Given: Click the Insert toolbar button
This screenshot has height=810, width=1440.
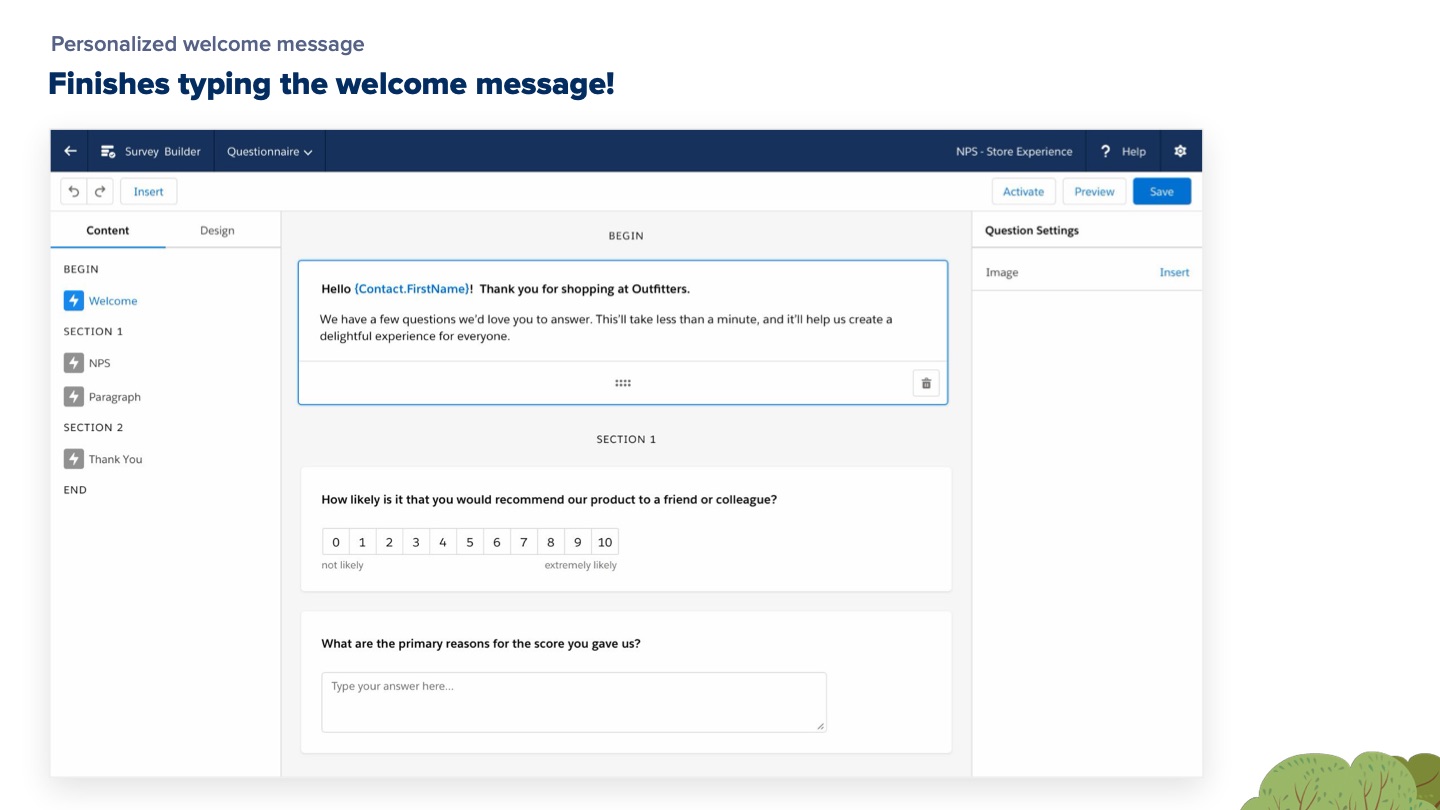Looking at the screenshot, I should (x=149, y=191).
